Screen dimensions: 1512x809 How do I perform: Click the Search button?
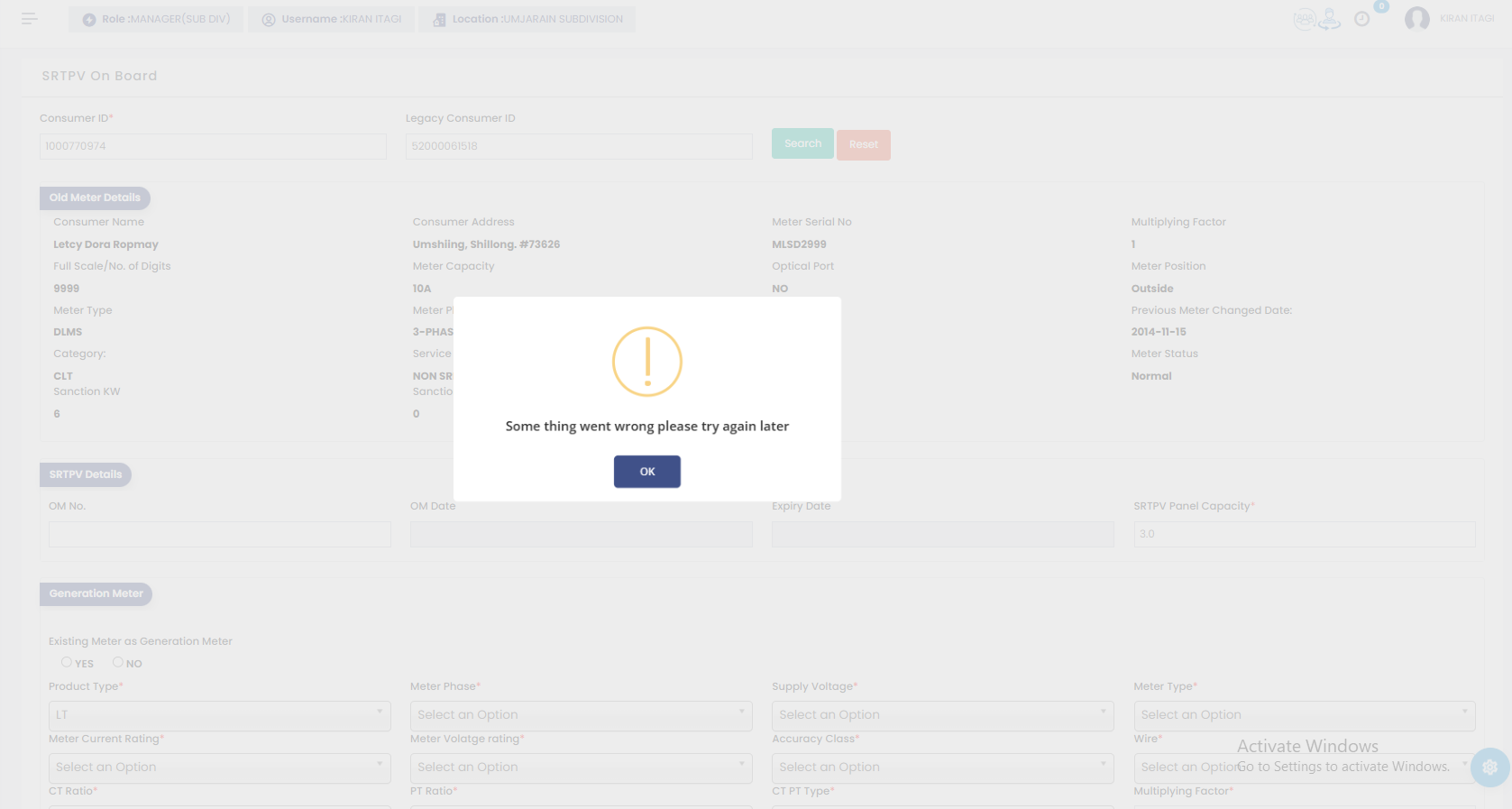click(802, 143)
